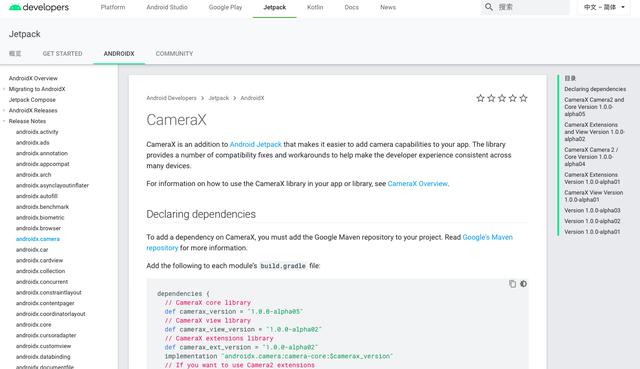The image size is (640, 369).
Task: Jump to CameraX View Version 1.0.0-alpha01
Action: point(593,196)
